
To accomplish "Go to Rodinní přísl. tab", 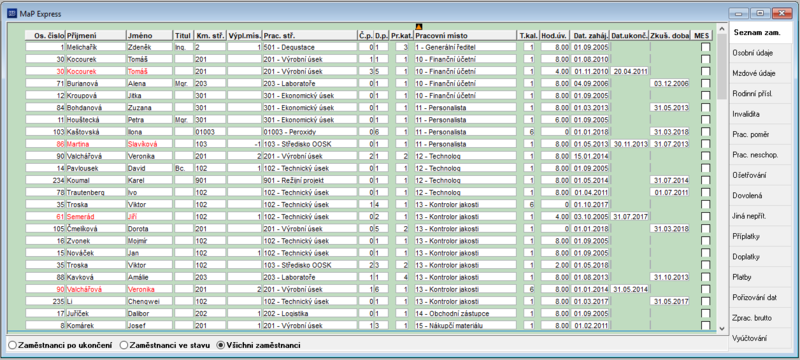I will [761, 94].
